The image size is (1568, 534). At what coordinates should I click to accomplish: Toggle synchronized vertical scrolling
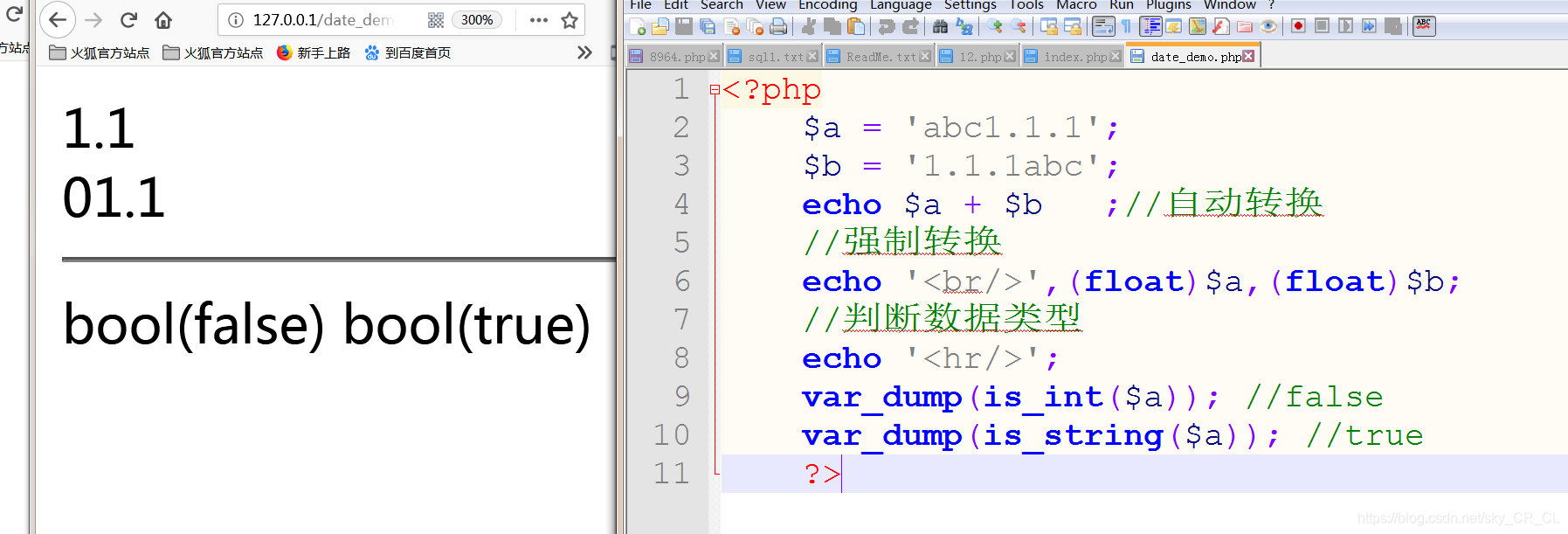[x=1049, y=26]
